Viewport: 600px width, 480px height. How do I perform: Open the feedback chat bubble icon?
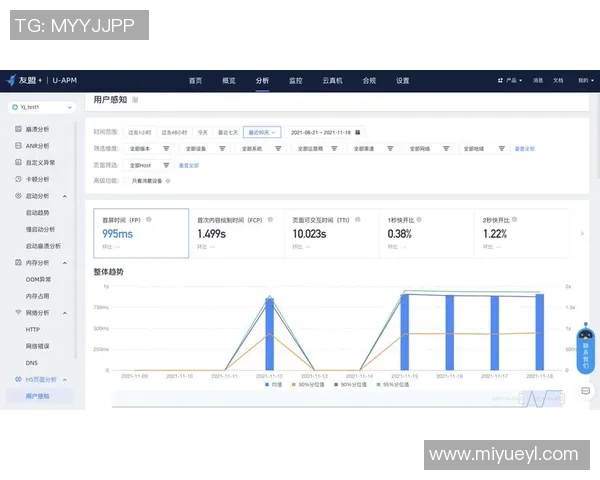pyautogui.click(x=585, y=391)
